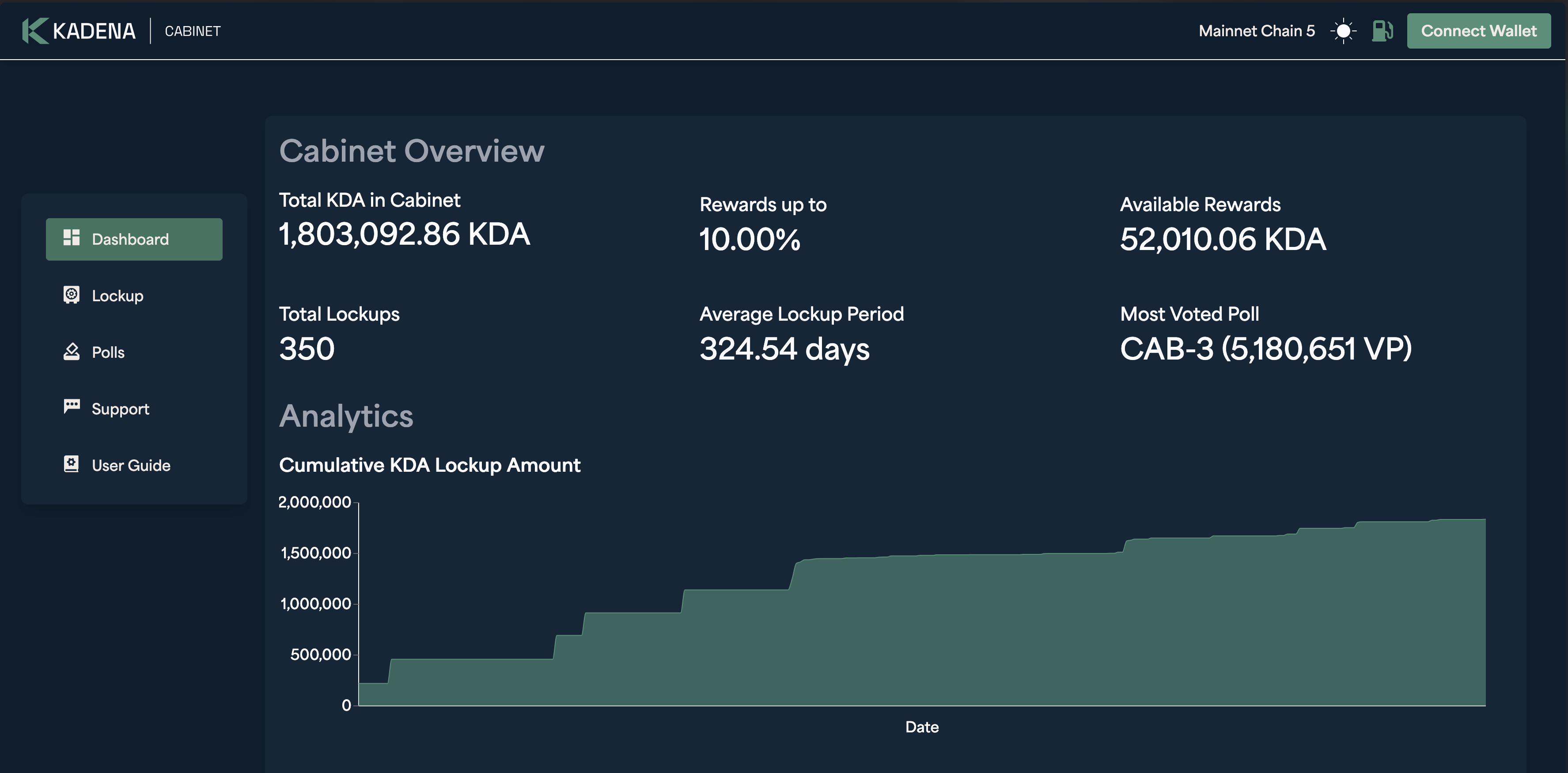This screenshot has width=1568, height=773.
Task: Open the Dashboard menu item
Action: 134,239
